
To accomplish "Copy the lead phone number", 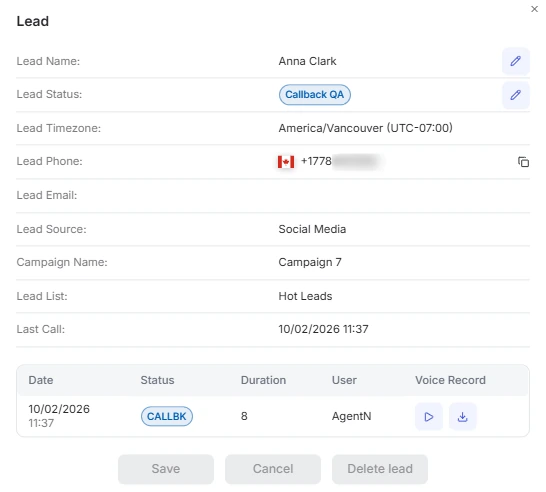I will [523, 162].
